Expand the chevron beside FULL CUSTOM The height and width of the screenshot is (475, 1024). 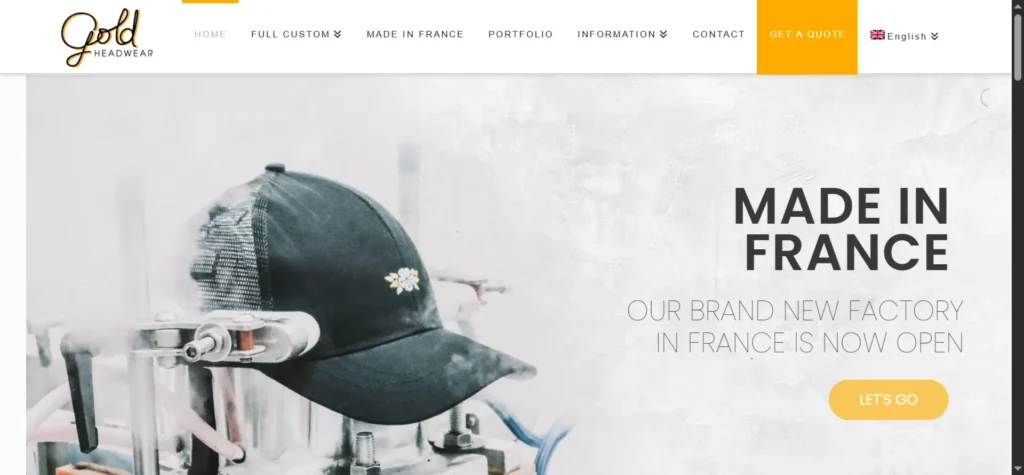(338, 34)
